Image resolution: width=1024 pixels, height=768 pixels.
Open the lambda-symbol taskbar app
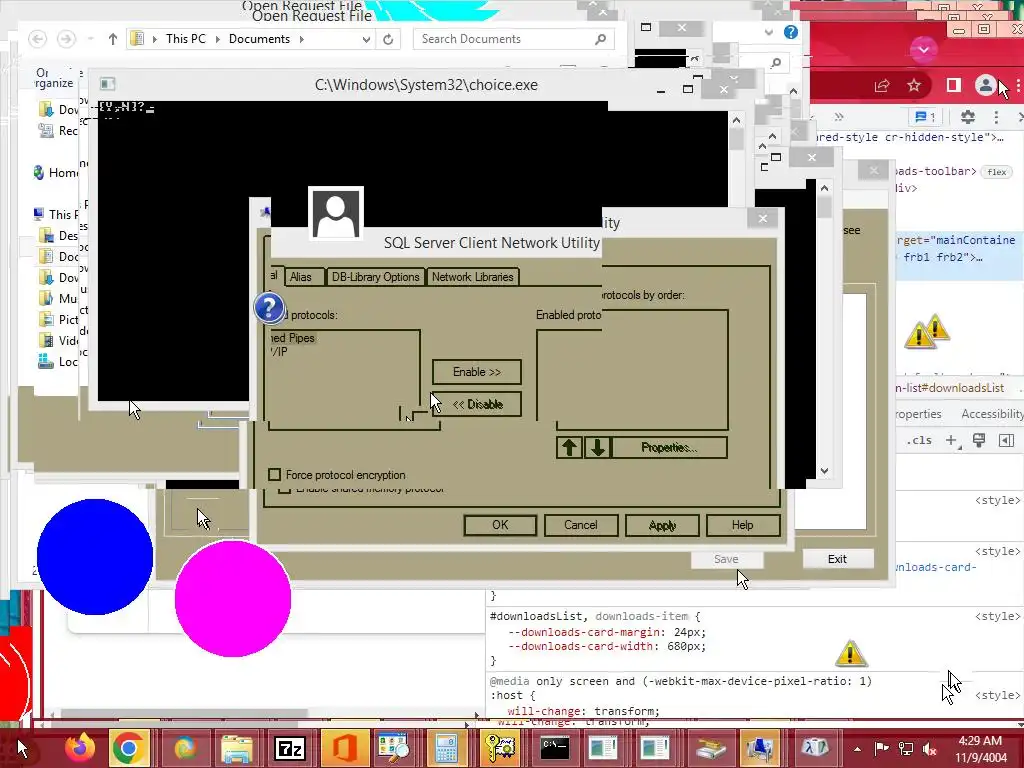[x=816, y=748]
